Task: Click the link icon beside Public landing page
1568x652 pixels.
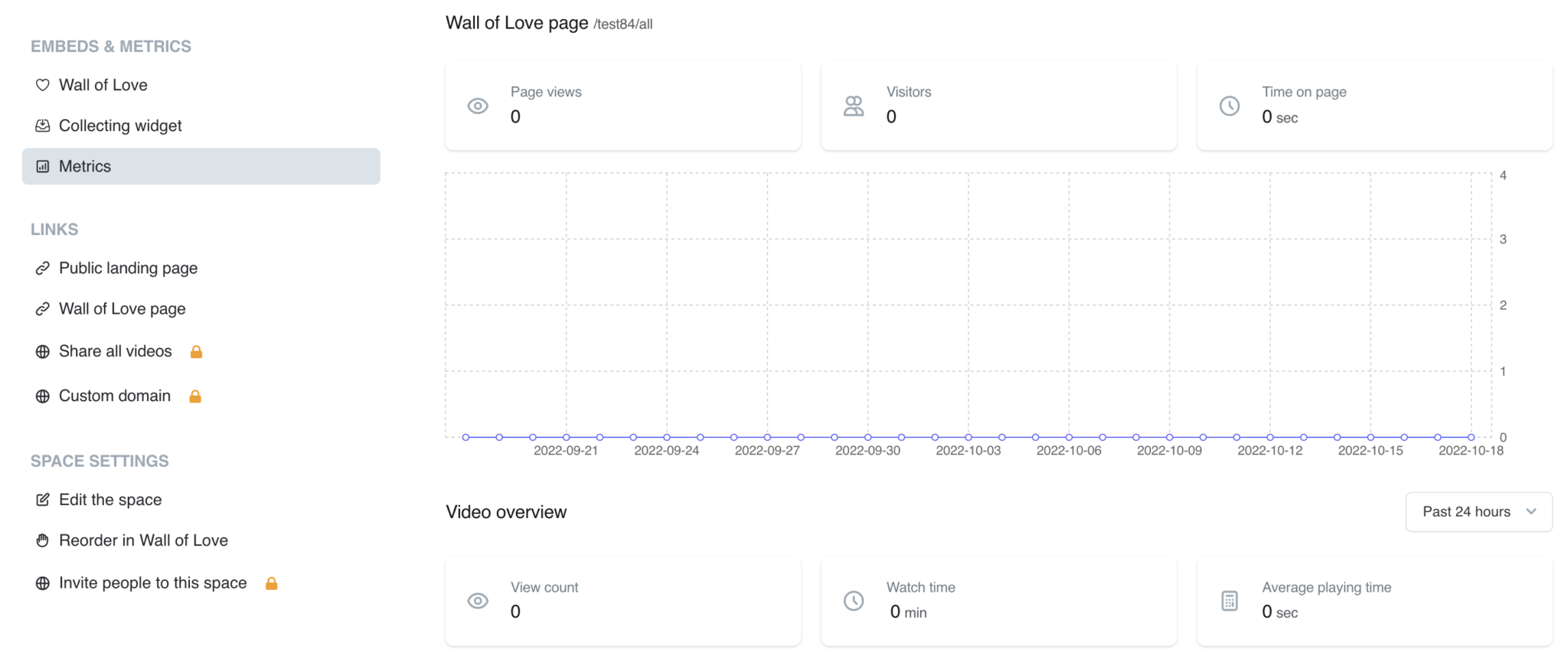Action: [43, 269]
